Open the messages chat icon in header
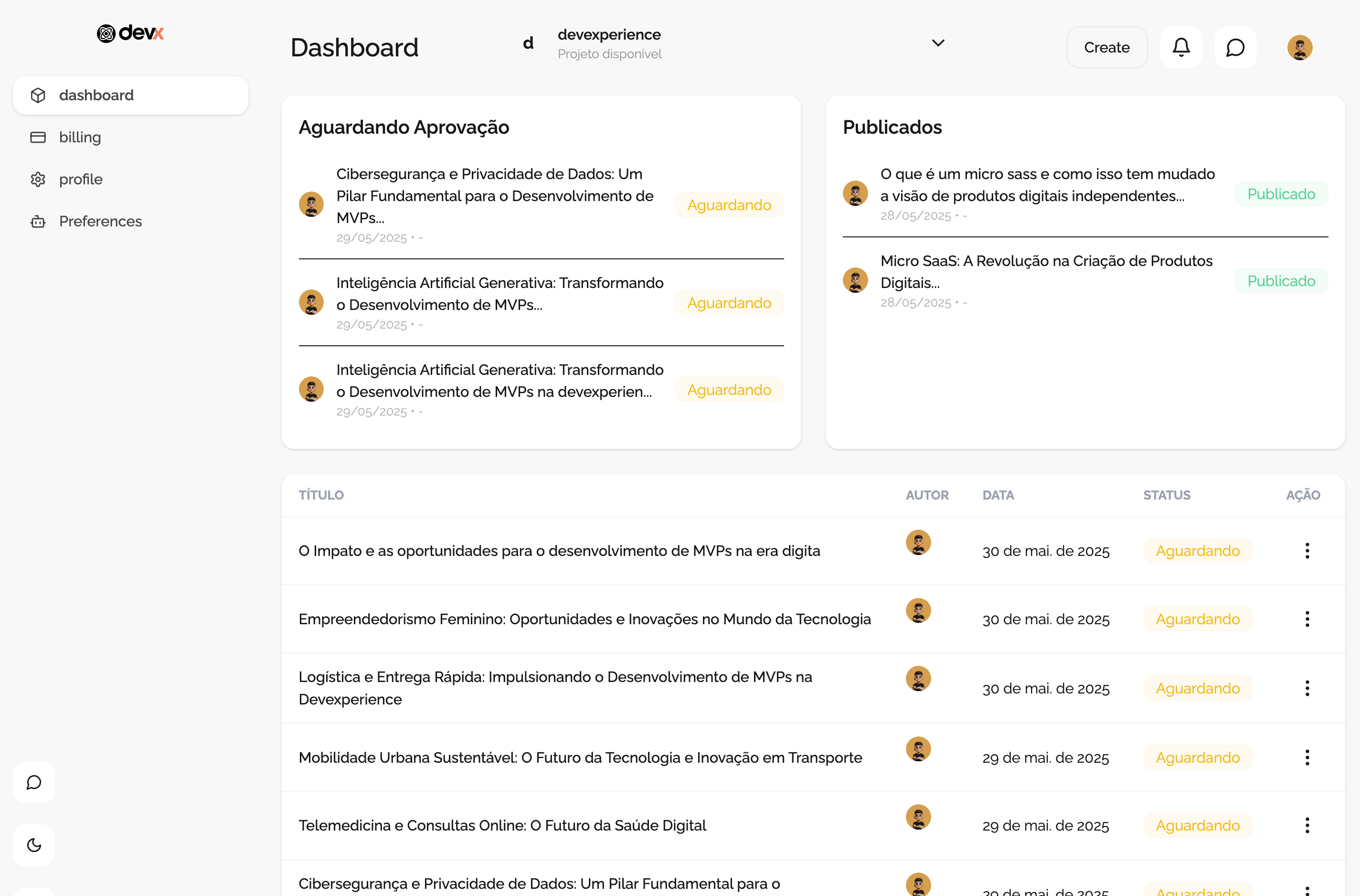This screenshot has height=896, width=1360. [x=1235, y=47]
